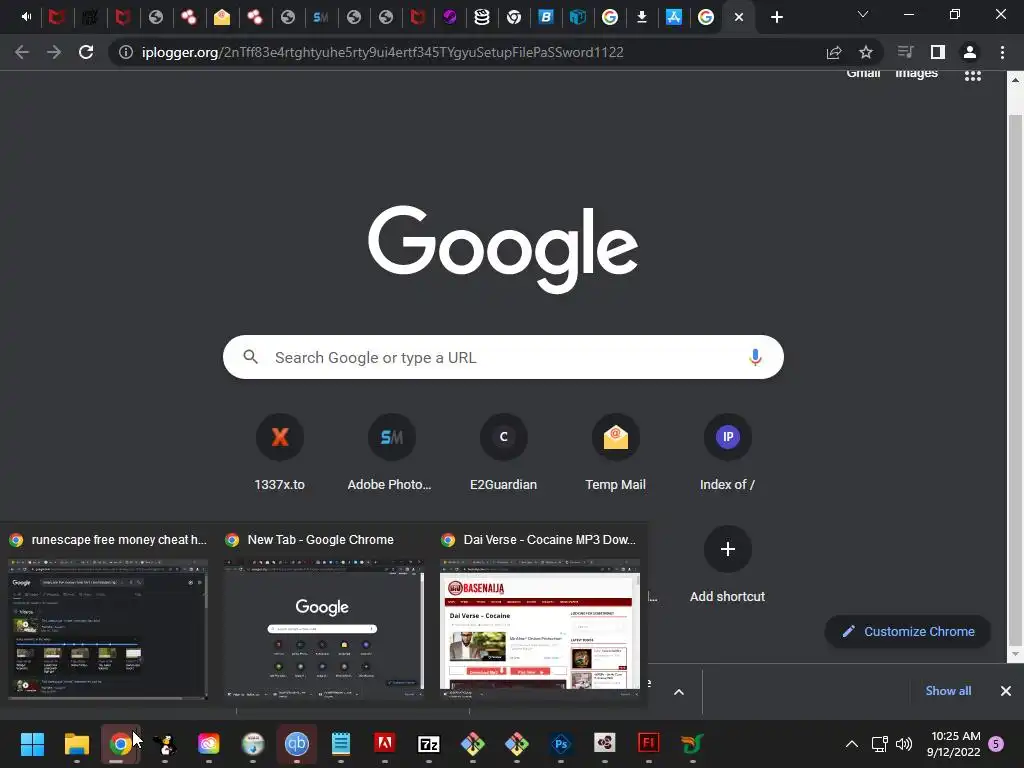This screenshot has width=1024, height=768.
Task: Switch to the blue cube tab
Action: click(x=578, y=17)
